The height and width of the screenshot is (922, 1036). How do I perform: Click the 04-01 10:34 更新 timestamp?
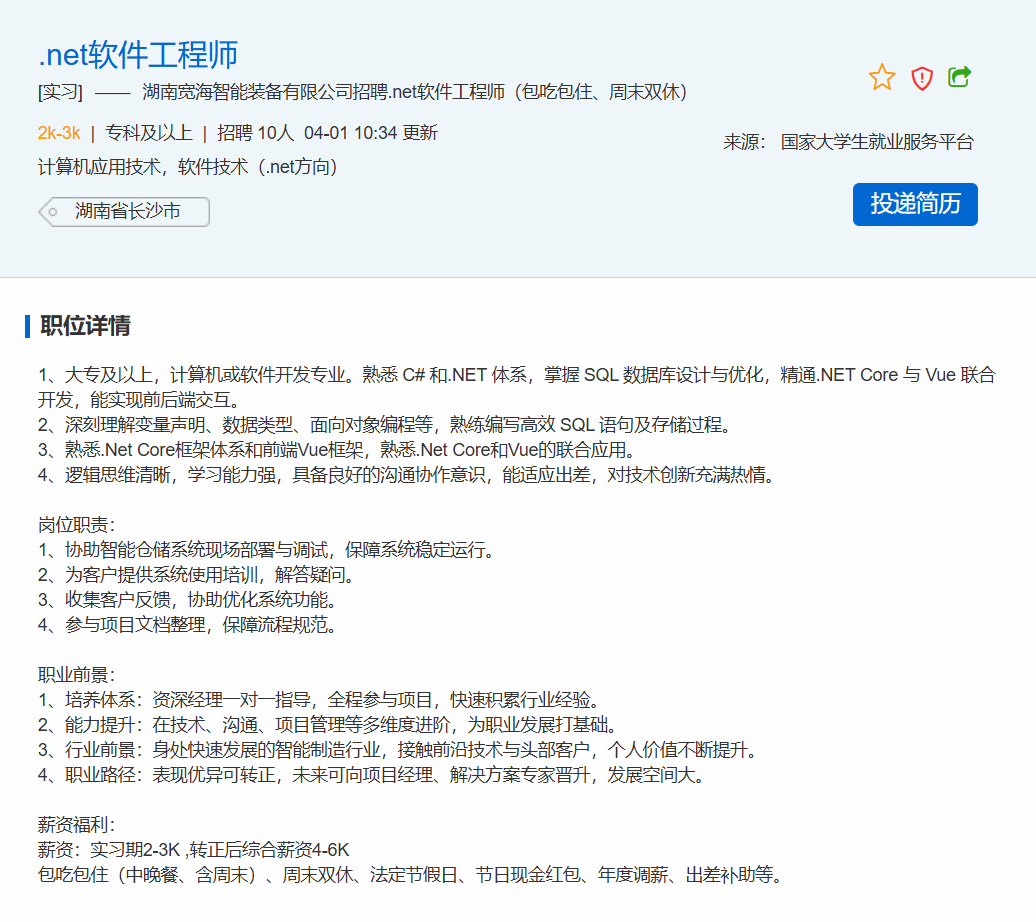[x=370, y=133]
